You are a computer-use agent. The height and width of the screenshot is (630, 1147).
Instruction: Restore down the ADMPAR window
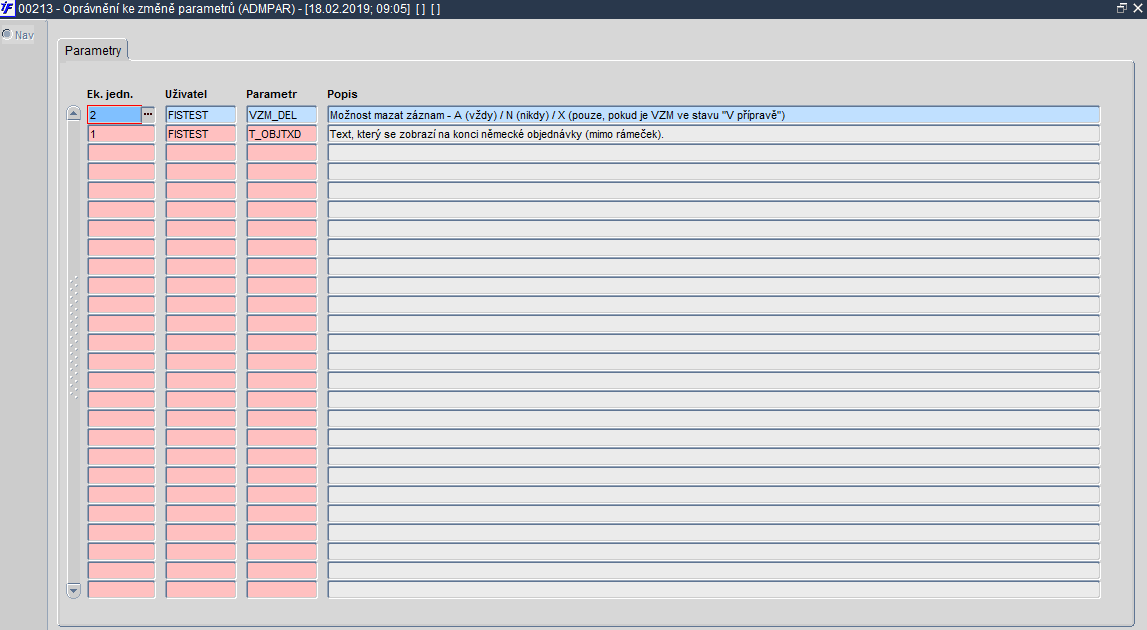[1121, 8]
